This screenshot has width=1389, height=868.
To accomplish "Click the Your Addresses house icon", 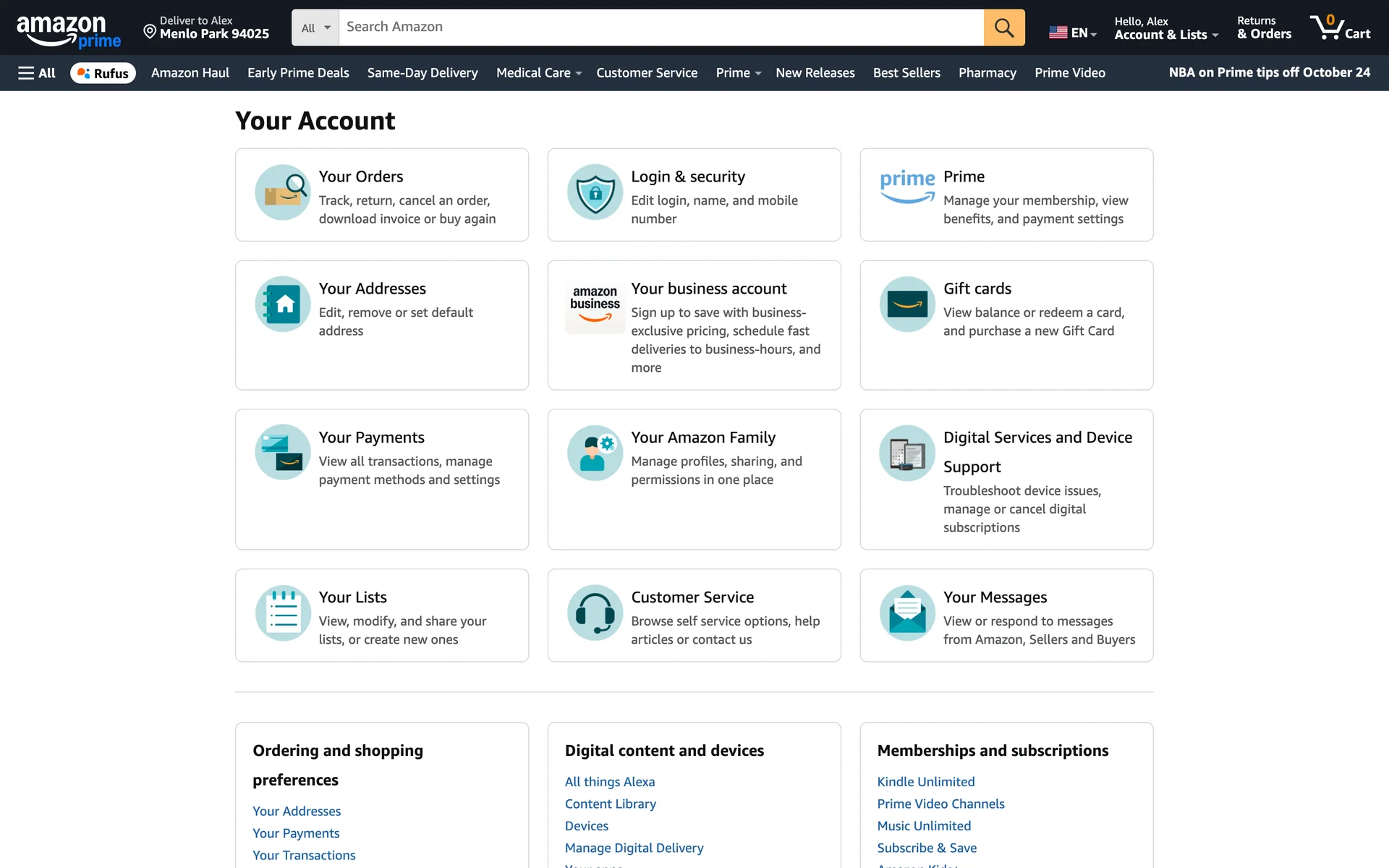I will [282, 305].
